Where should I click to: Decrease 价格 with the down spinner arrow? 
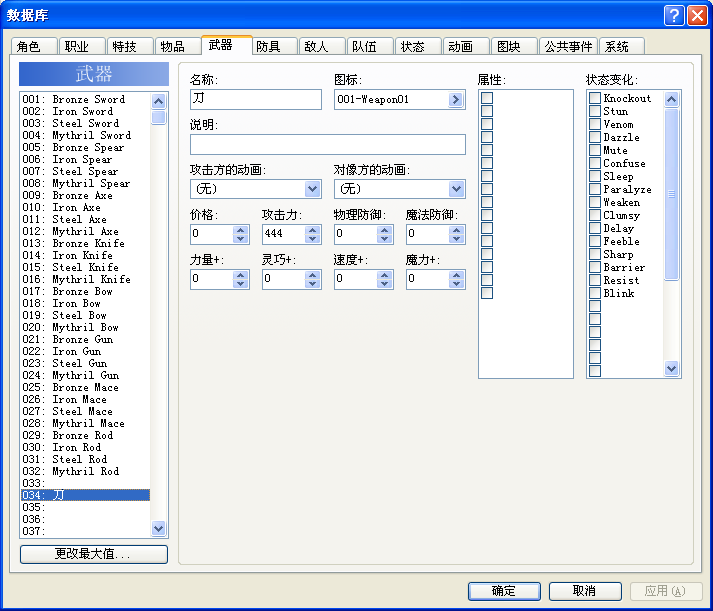click(241, 238)
